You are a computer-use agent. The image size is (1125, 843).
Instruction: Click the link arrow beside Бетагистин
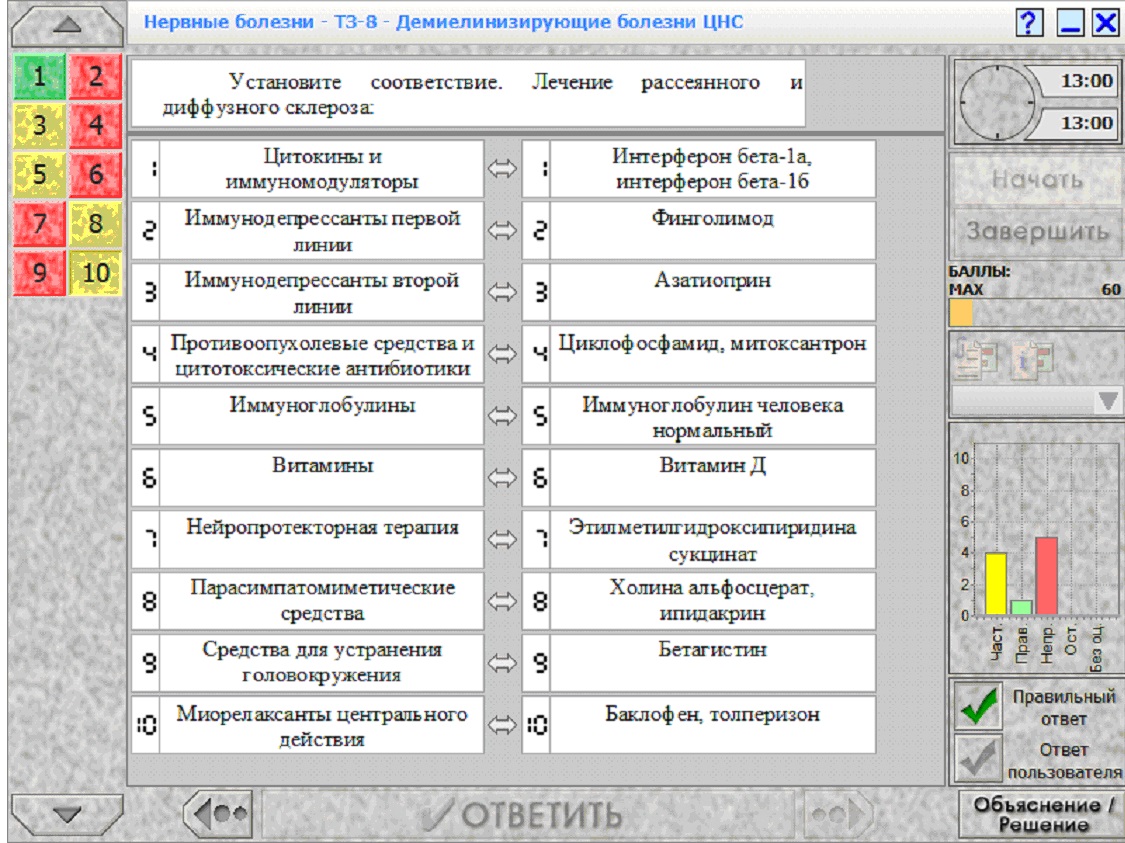point(502,663)
